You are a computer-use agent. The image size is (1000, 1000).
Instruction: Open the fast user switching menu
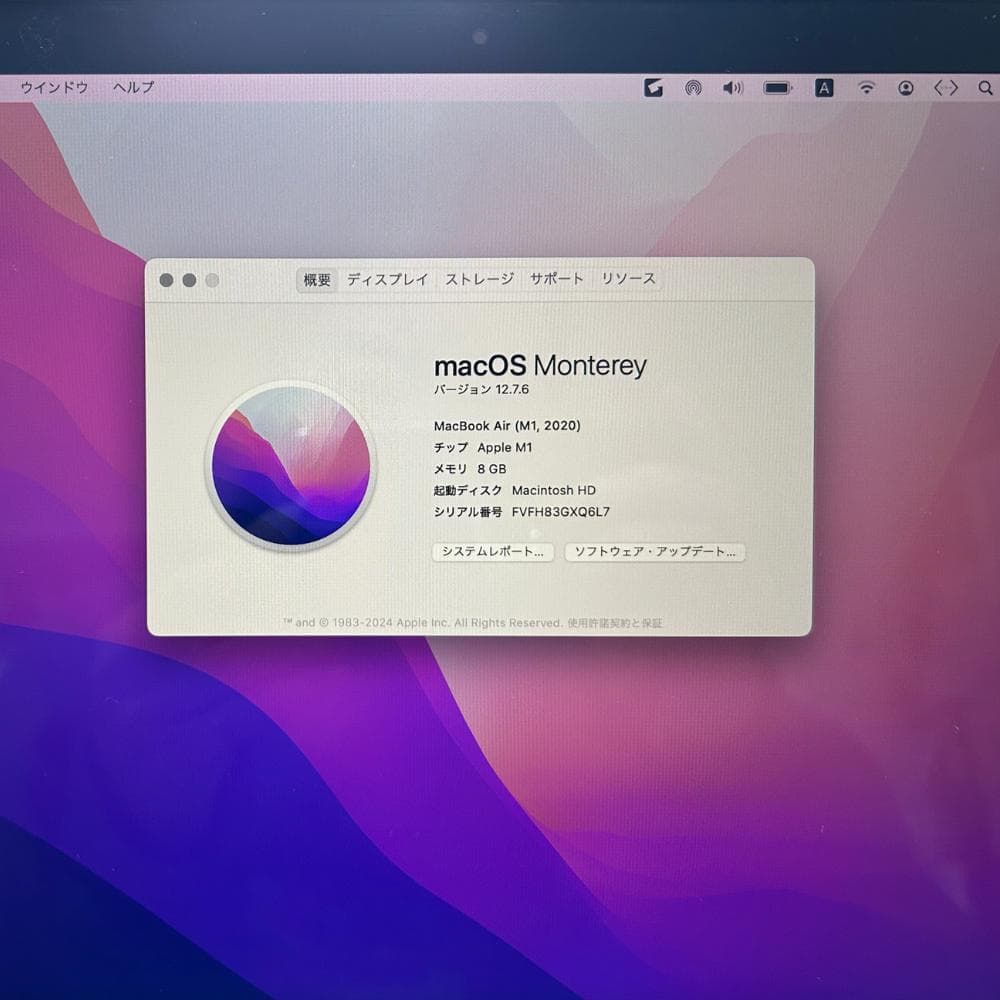coord(905,88)
